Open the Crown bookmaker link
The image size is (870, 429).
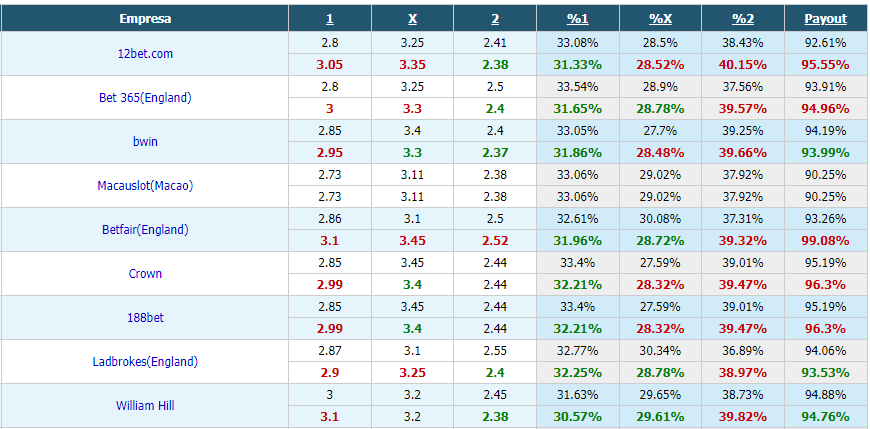[x=145, y=274]
